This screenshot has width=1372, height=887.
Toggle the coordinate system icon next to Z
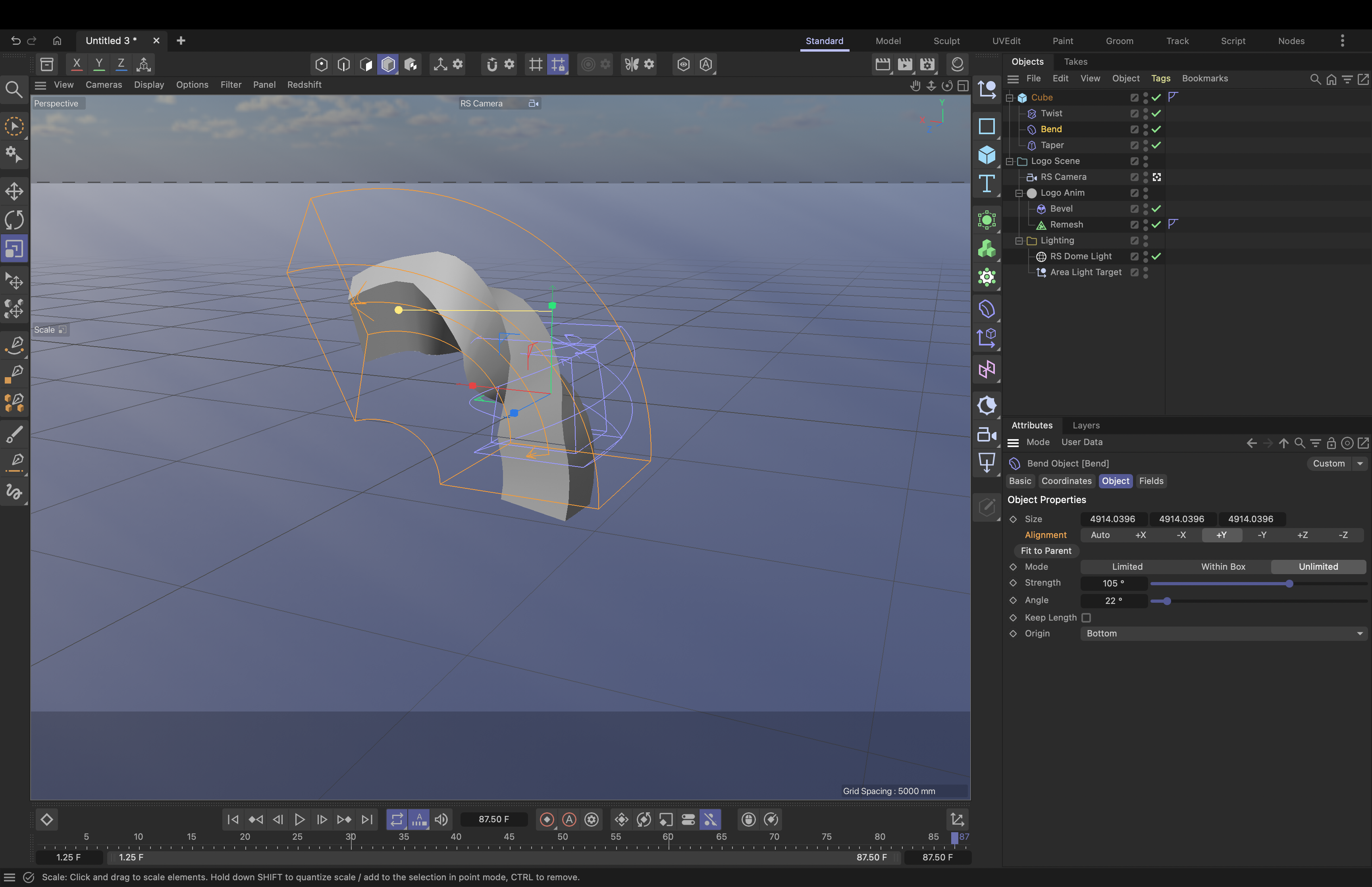pos(143,64)
